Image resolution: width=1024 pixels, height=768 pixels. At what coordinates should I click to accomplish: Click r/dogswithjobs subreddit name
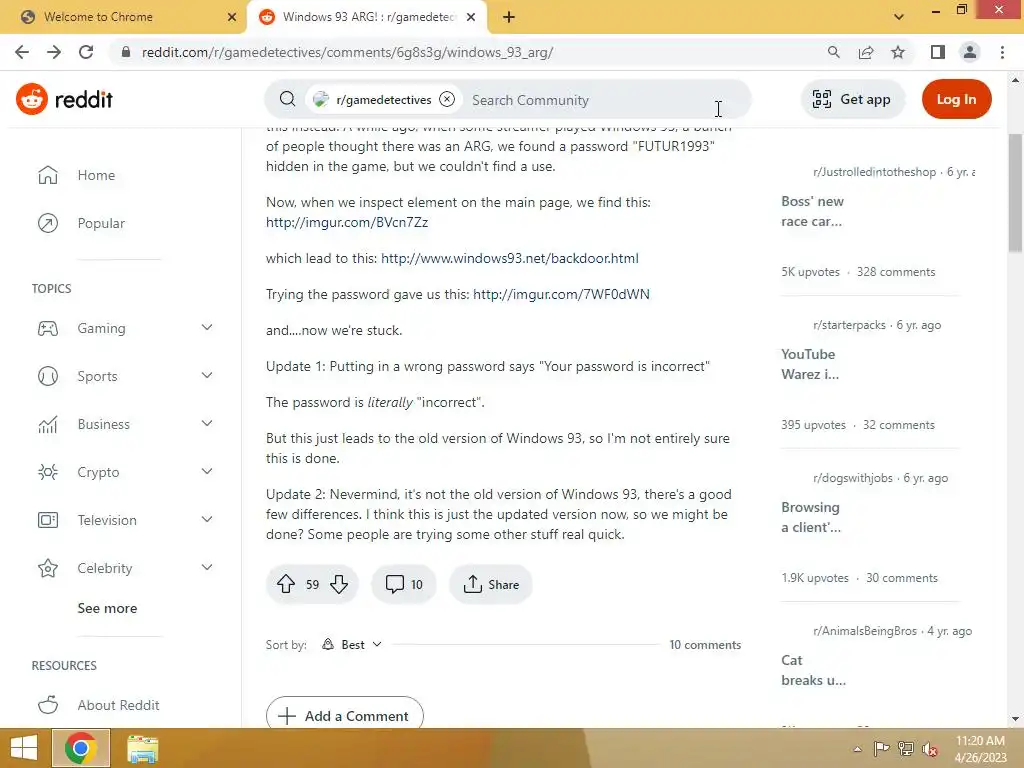tap(852, 477)
